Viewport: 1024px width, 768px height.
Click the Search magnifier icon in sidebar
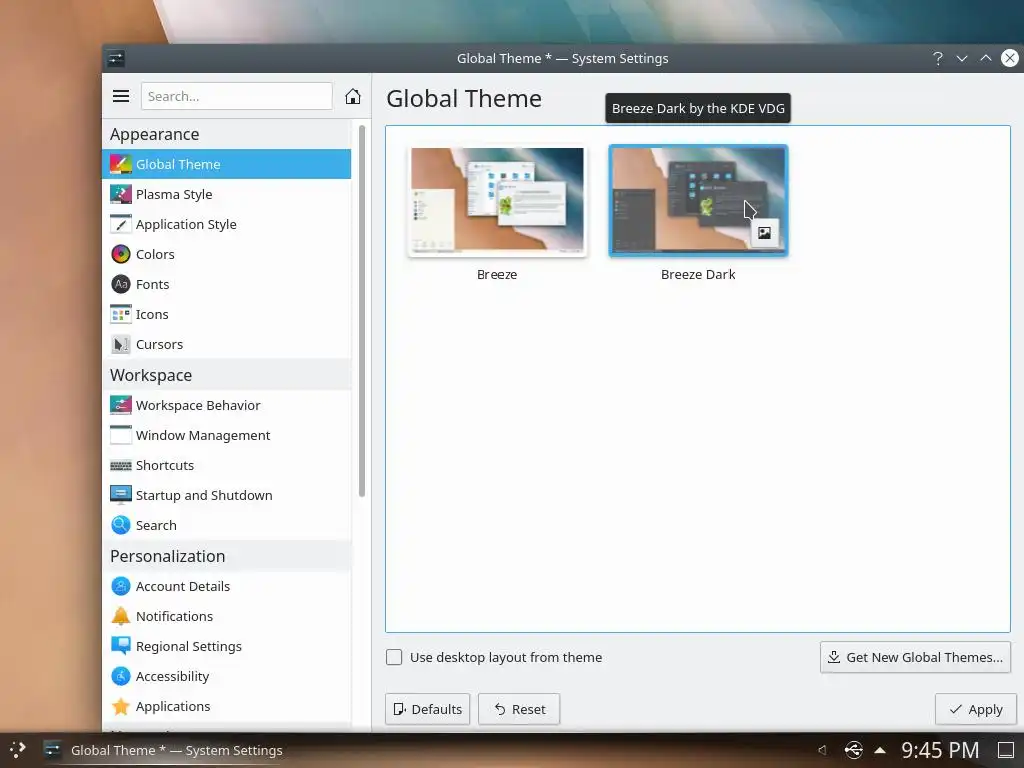click(121, 525)
